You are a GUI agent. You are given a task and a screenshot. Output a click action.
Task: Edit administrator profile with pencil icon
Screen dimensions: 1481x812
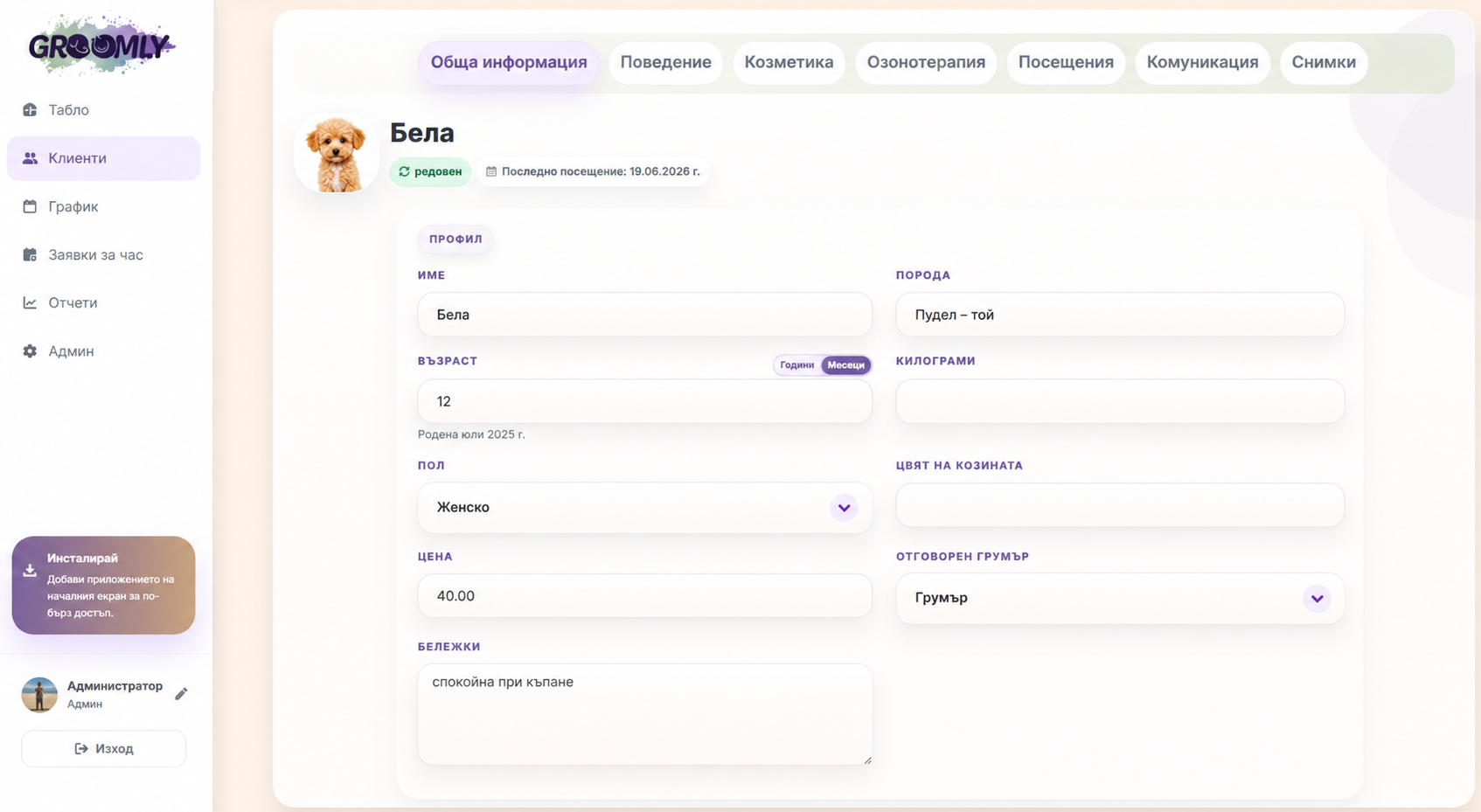(x=181, y=694)
